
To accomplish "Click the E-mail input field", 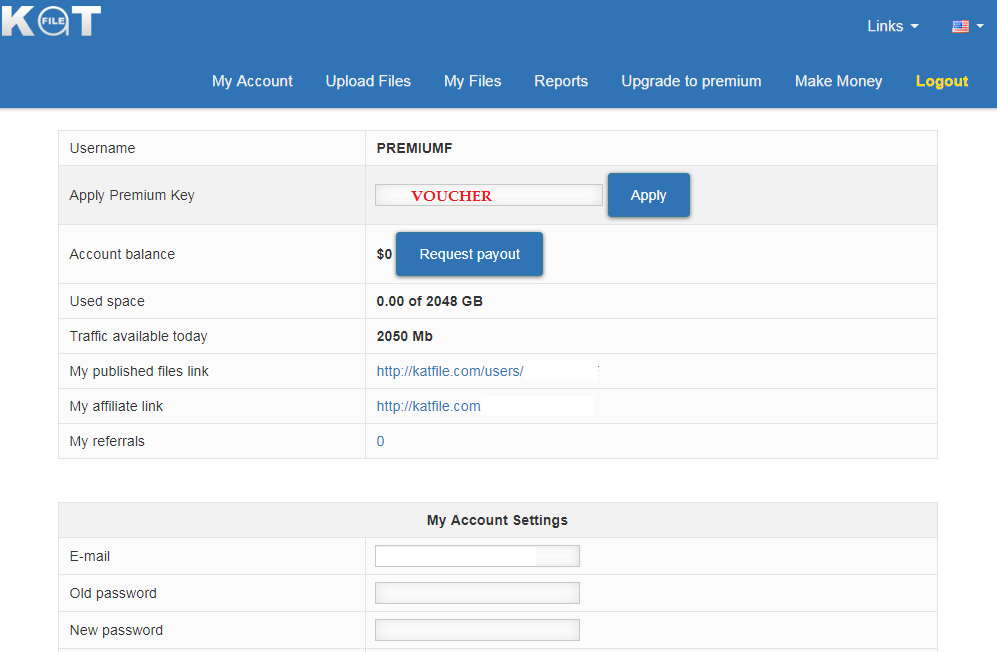I will [x=477, y=556].
